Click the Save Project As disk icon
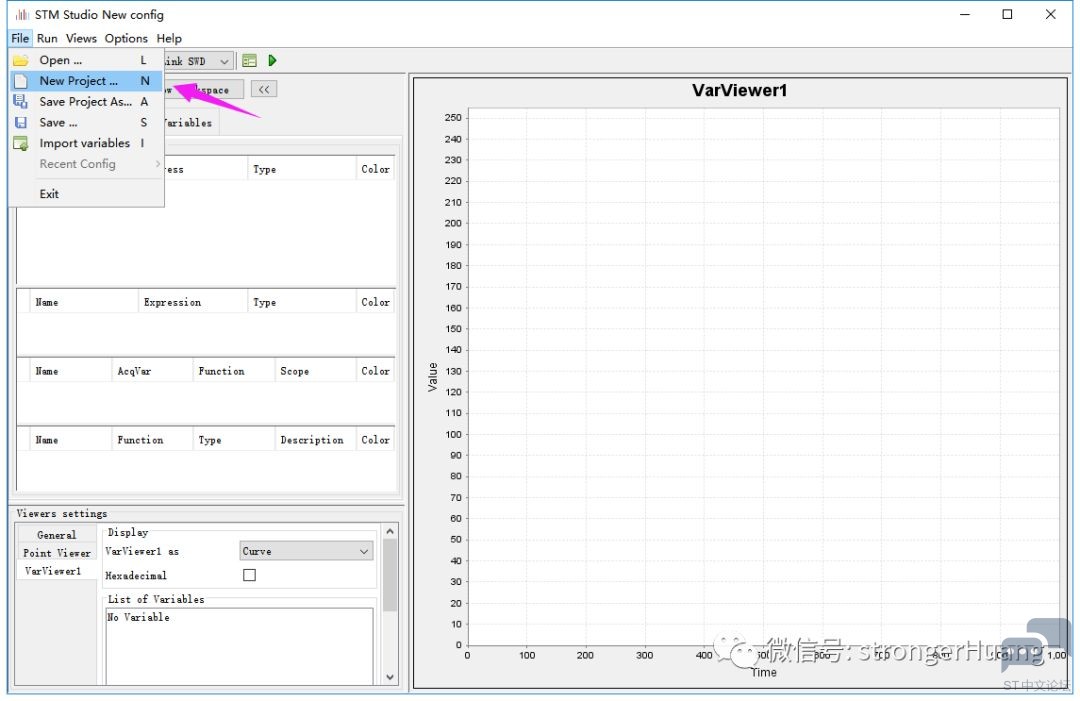Image resolution: width=1080 pixels, height=701 pixels. (x=20, y=102)
